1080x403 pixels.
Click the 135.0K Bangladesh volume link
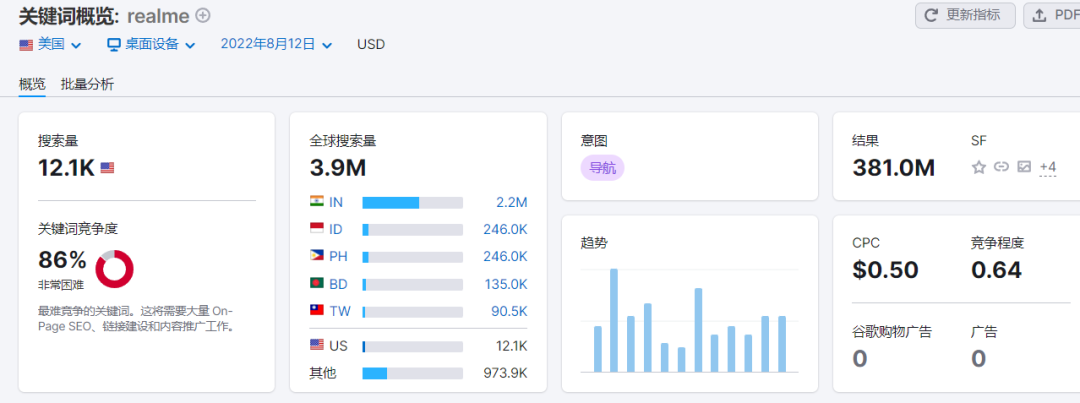click(506, 285)
